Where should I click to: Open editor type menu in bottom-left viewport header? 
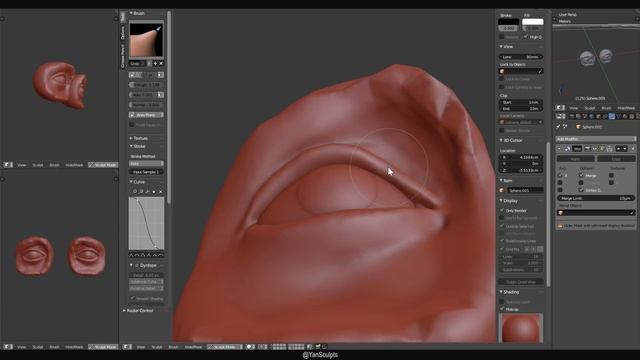8,347
